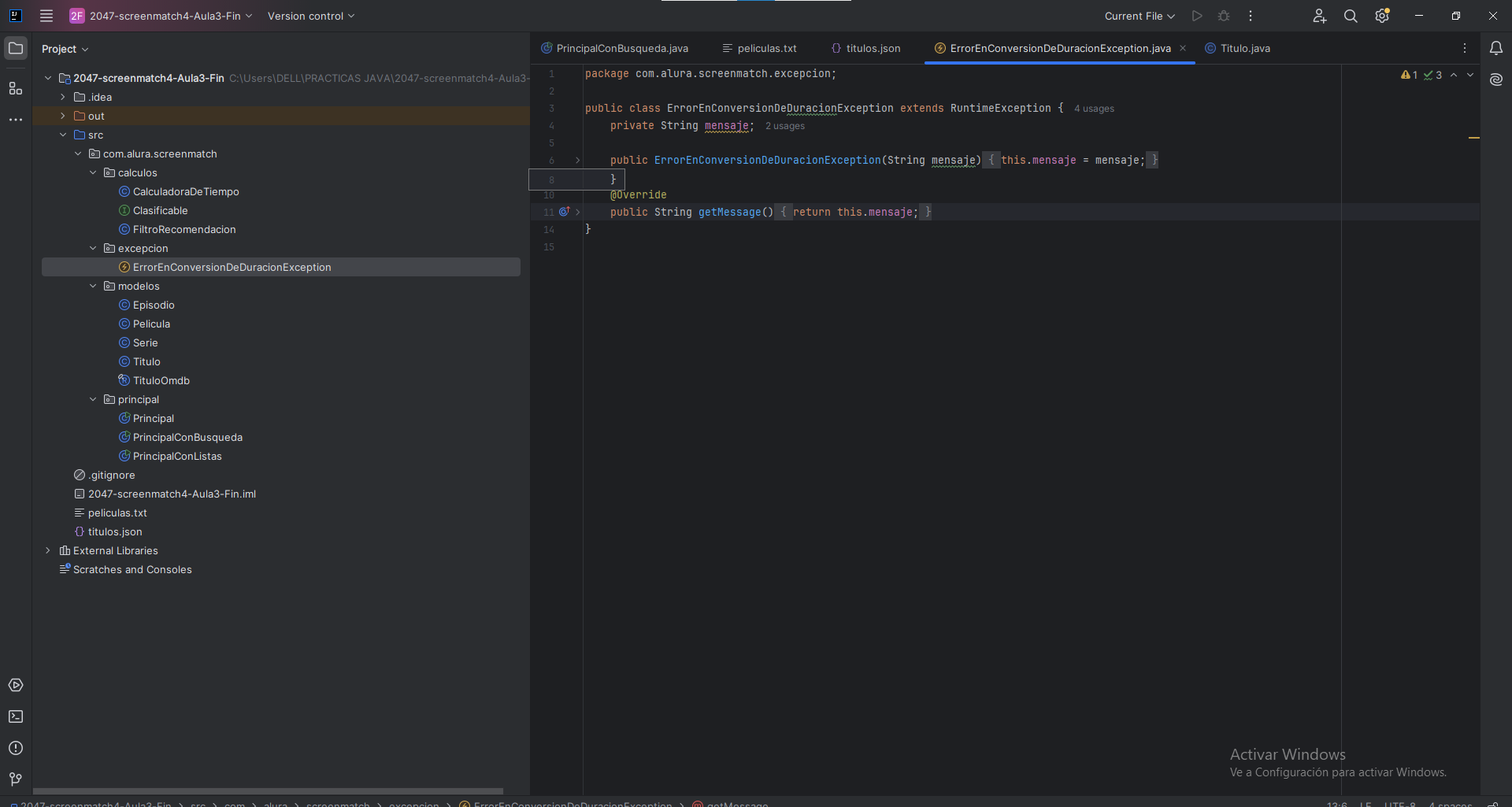Open the project name dropdown
This screenshot has height=807, width=1512.
coord(170,16)
